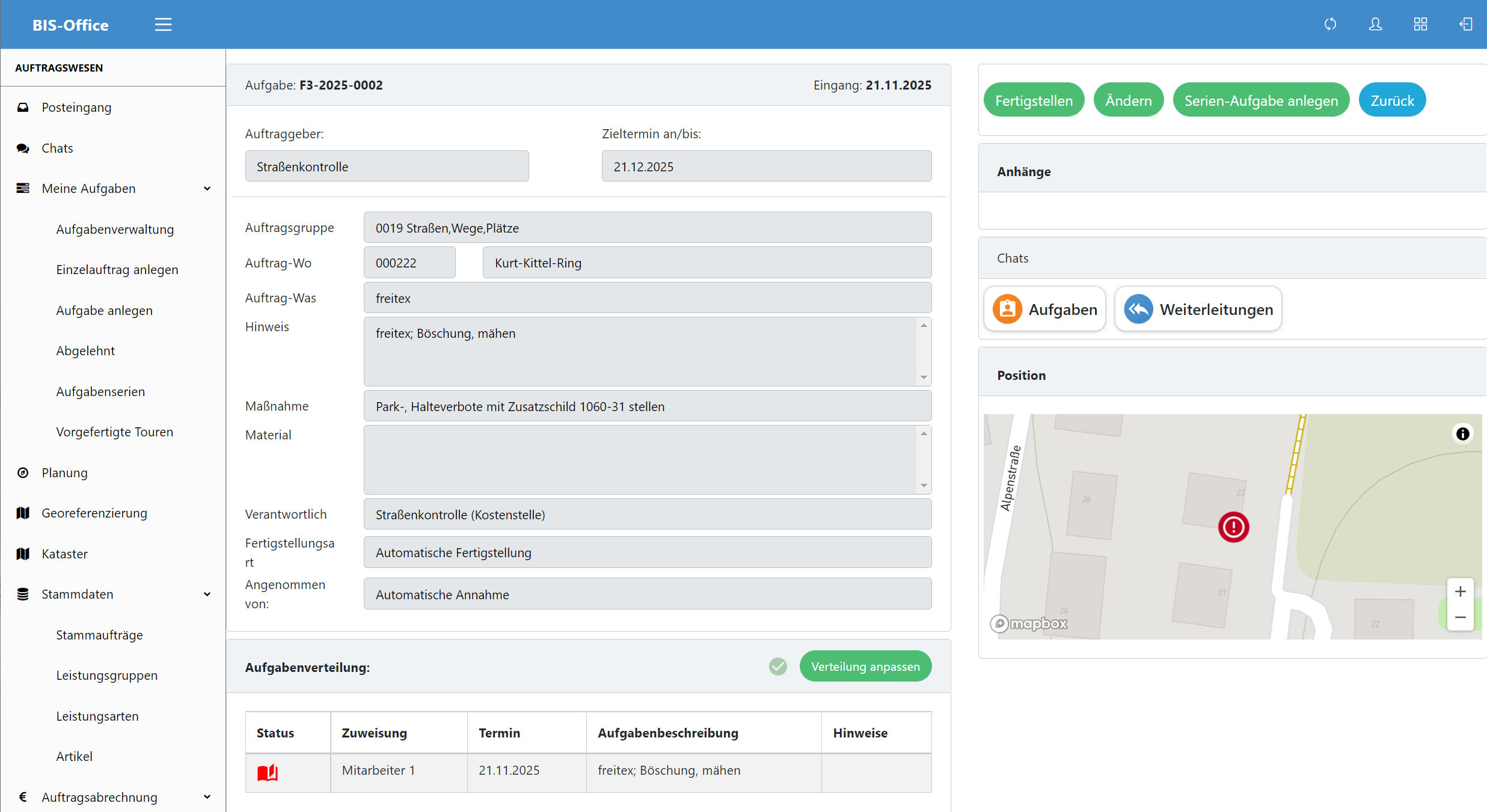The width and height of the screenshot is (1487, 812).
Task: Click the logout icon in header
Action: 1465,24
